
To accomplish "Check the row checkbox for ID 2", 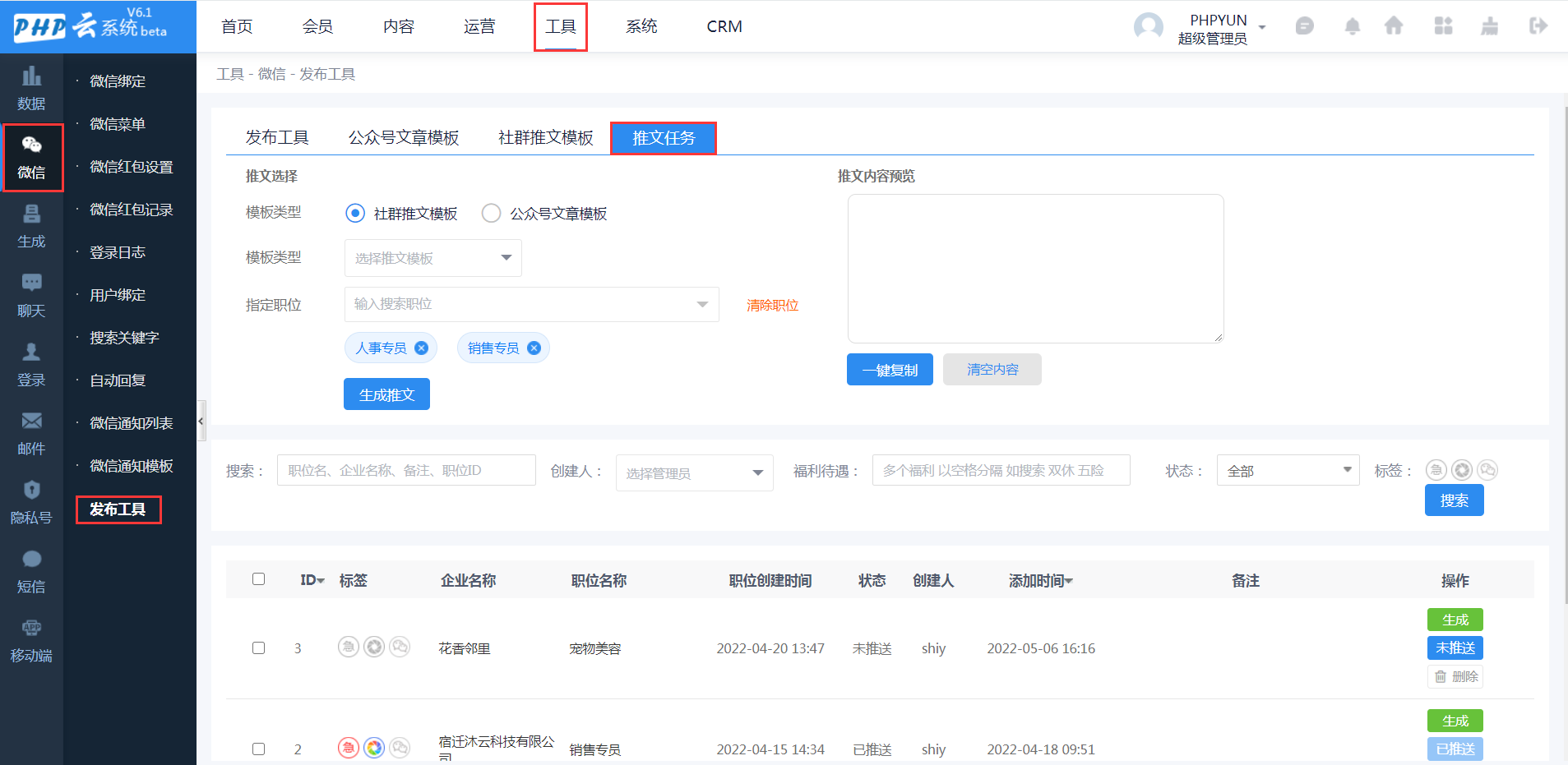I will coord(258,749).
